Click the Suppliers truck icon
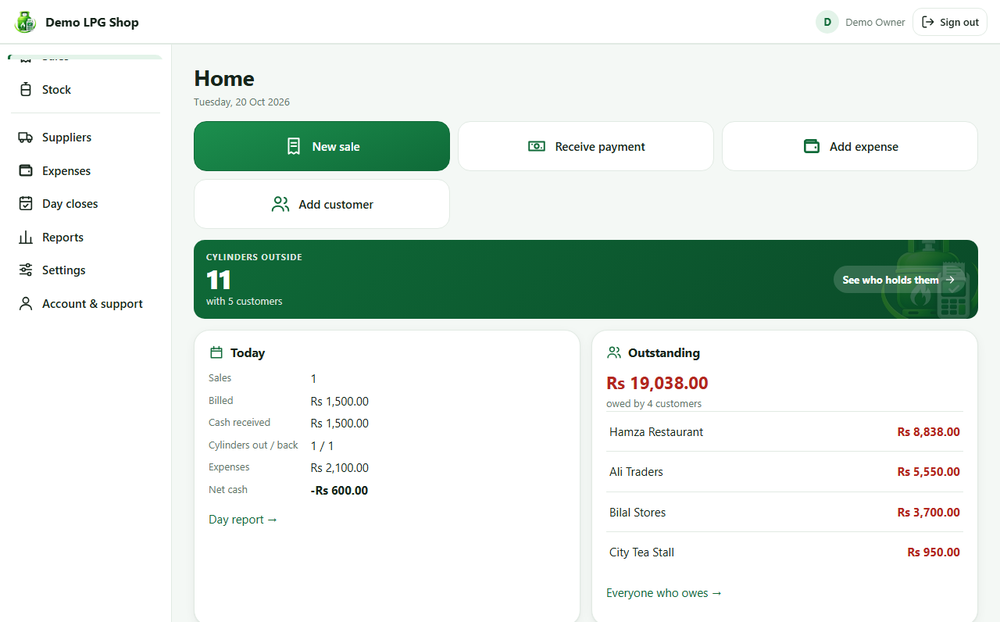 (x=26, y=137)
